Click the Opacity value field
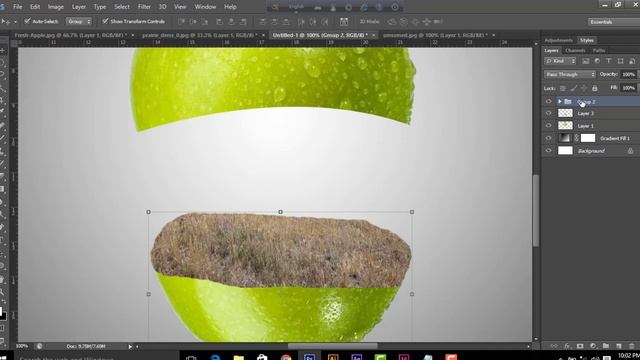This screenshot has height=360, width=640. click(x=628, y=74)
